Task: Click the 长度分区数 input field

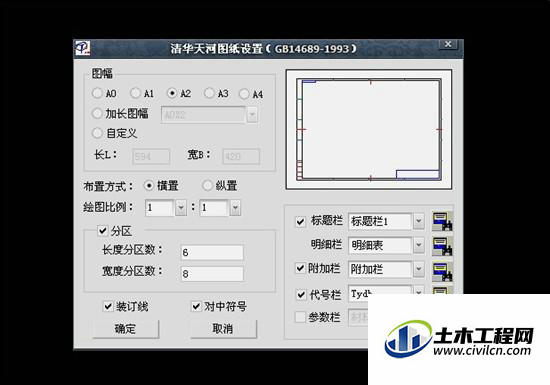Action: point(212,252)
